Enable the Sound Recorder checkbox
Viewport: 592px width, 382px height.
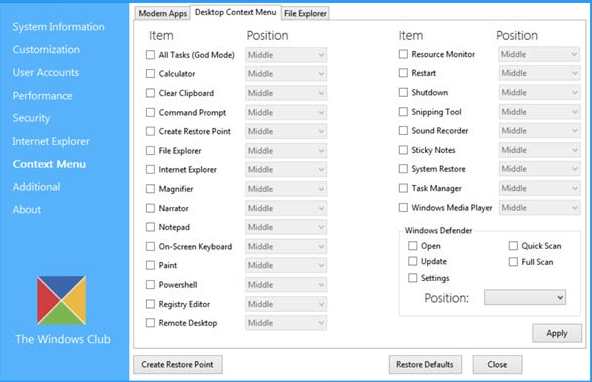(x=403, y=130)
